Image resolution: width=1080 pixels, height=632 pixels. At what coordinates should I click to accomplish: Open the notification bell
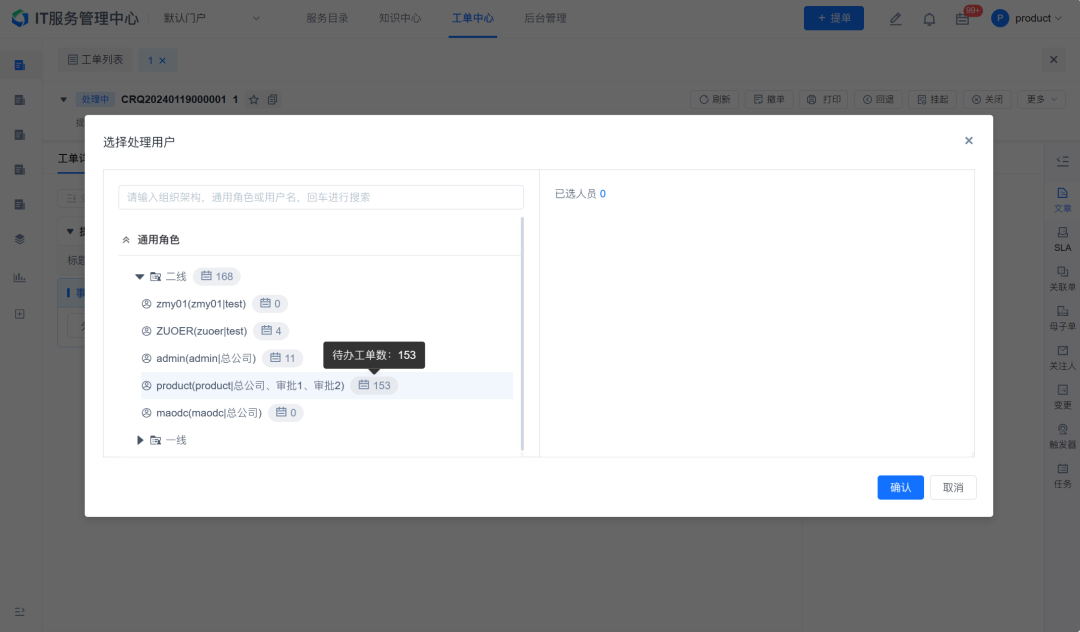pyautogui.click(x=929, y=19)
